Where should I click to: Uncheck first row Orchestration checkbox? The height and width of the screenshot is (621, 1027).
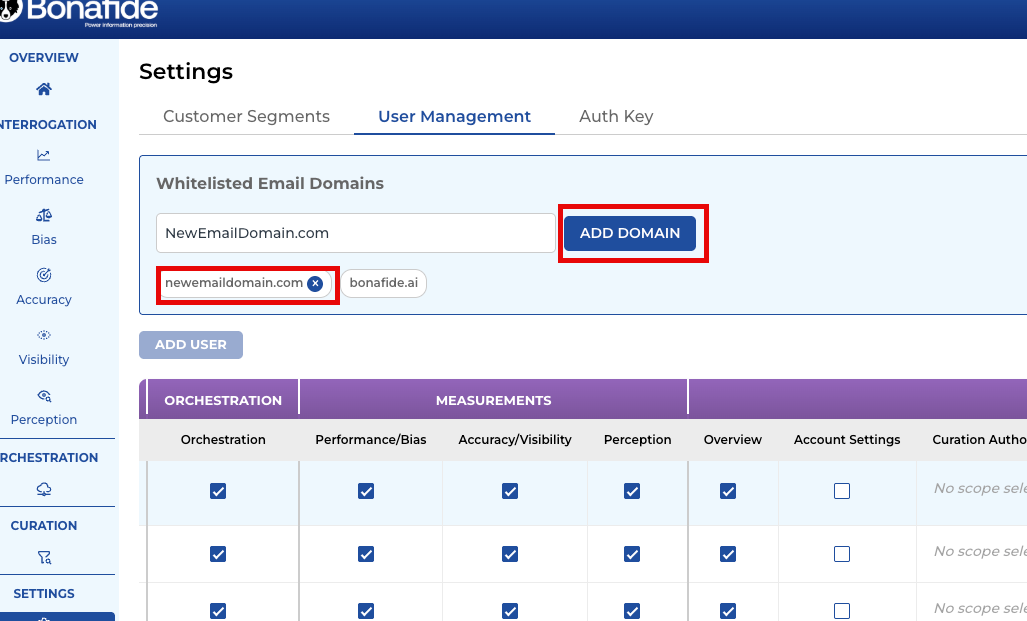(x=218, y=491)
